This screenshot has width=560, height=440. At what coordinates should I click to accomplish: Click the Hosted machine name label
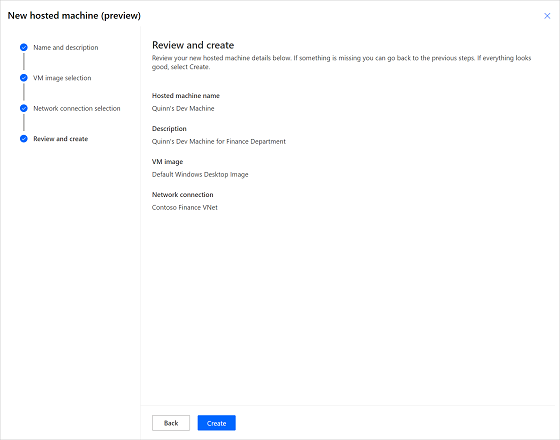(186, 96)
